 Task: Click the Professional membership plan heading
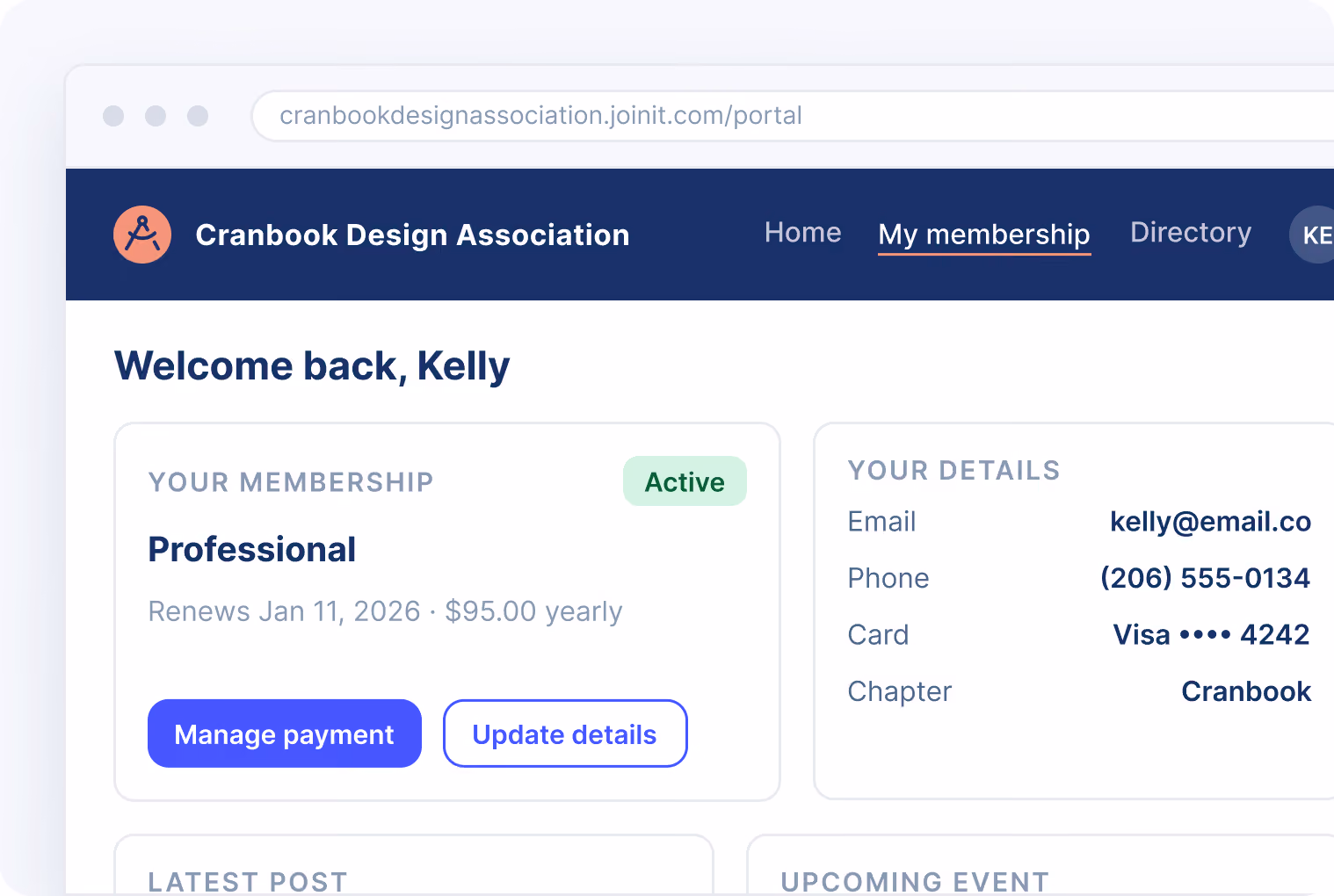pos(252,550)
